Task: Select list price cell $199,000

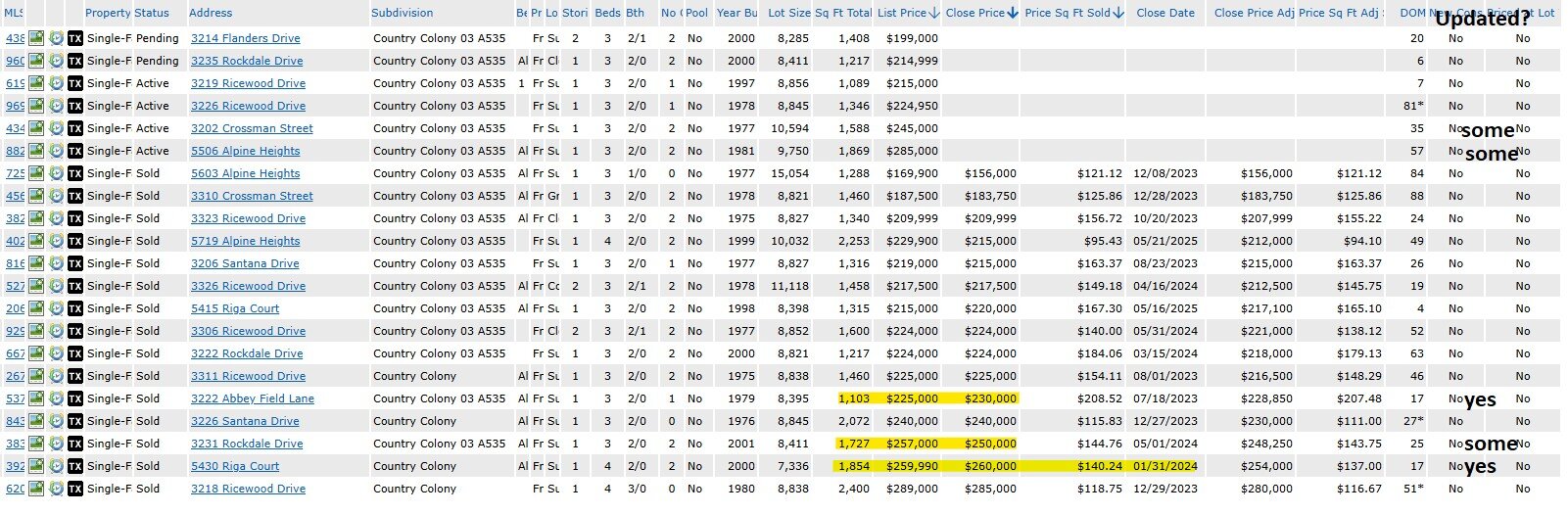Action: [x=912, y=38]
